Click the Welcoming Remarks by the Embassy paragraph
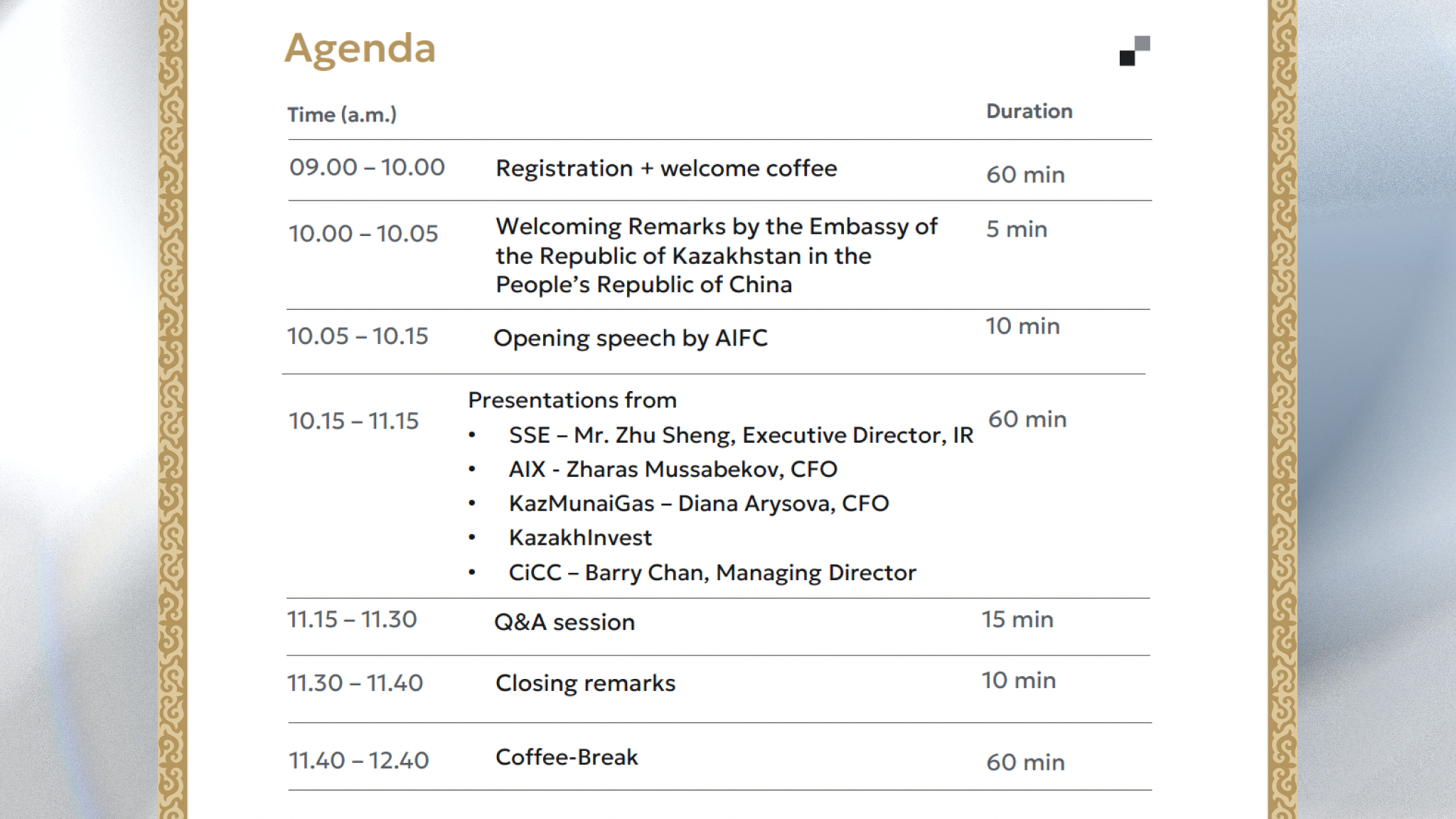 (716, 255)
